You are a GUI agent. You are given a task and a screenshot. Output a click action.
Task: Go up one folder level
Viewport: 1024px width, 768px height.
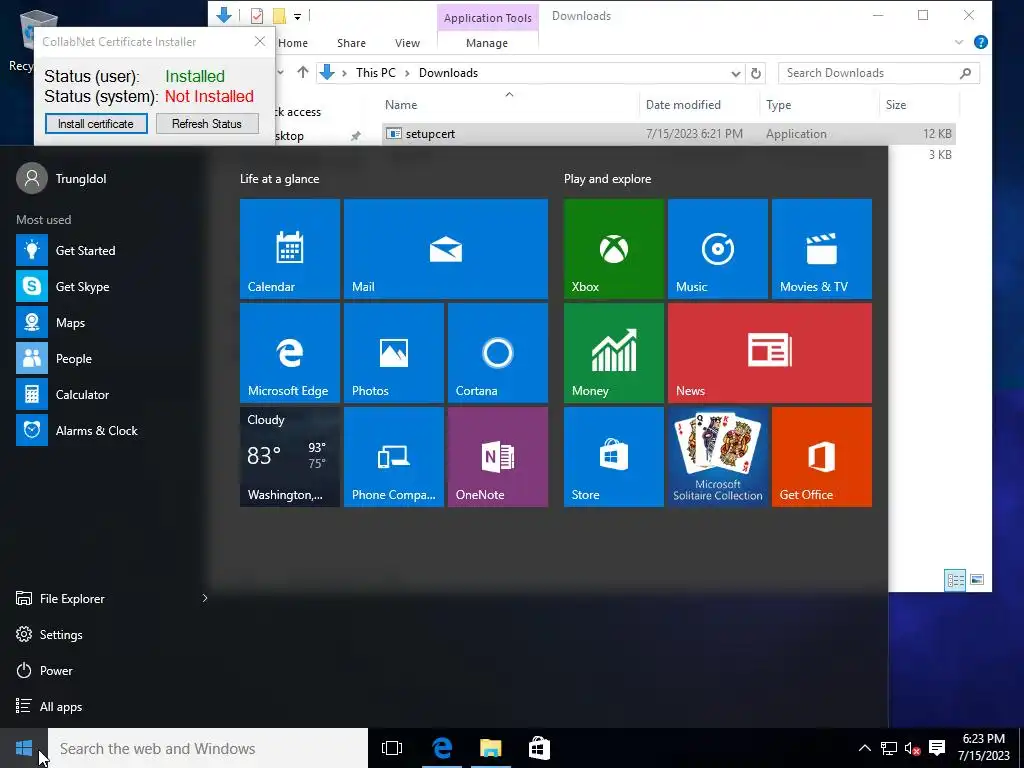[302, 72]
